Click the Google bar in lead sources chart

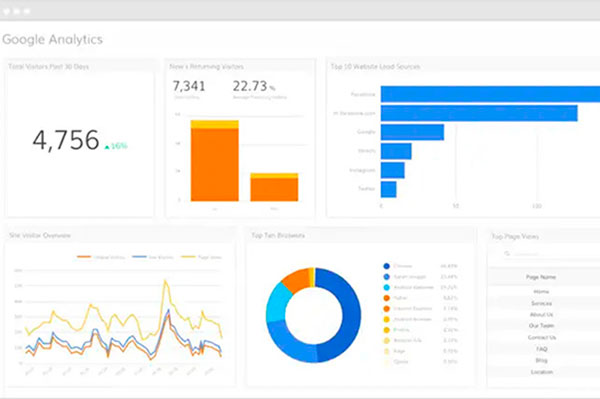point(412,132)
